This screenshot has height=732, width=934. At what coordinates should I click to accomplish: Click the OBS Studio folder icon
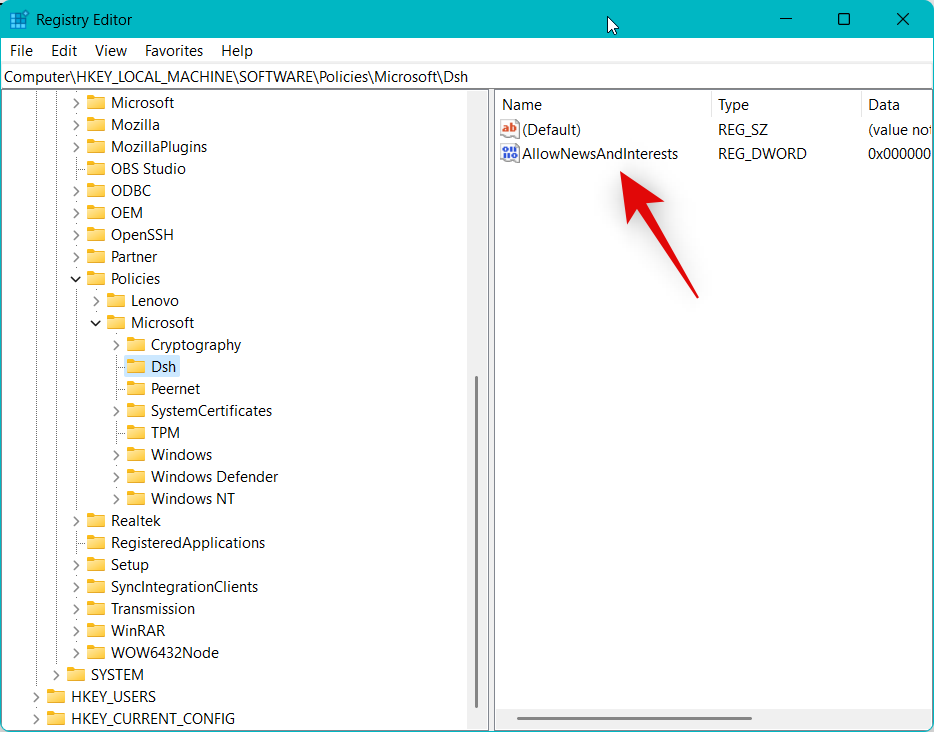[x=96, y=168]
